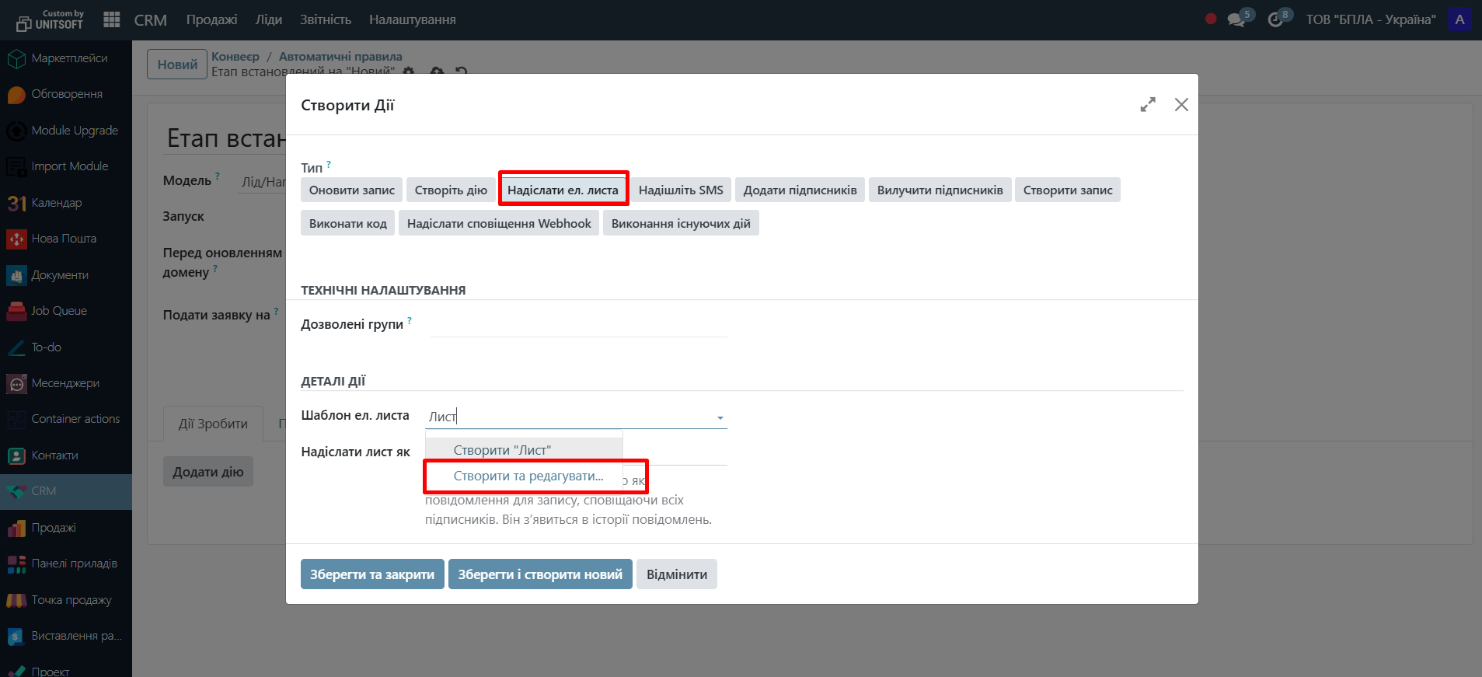Expand the dialog to full screen
1482x677 pixels.
pyautogui.click(x=1148, y=104)
